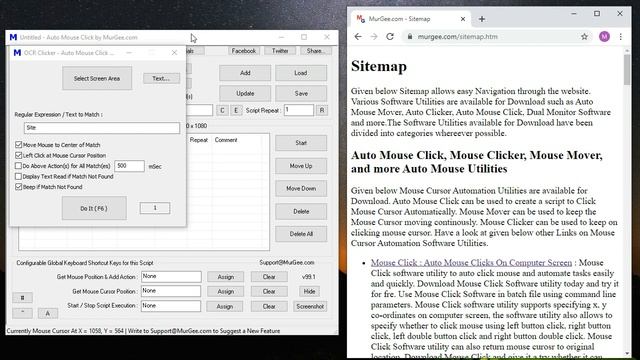Click the R button next to Script Repeat
The image size is (640, 360).
click(322, 110)
